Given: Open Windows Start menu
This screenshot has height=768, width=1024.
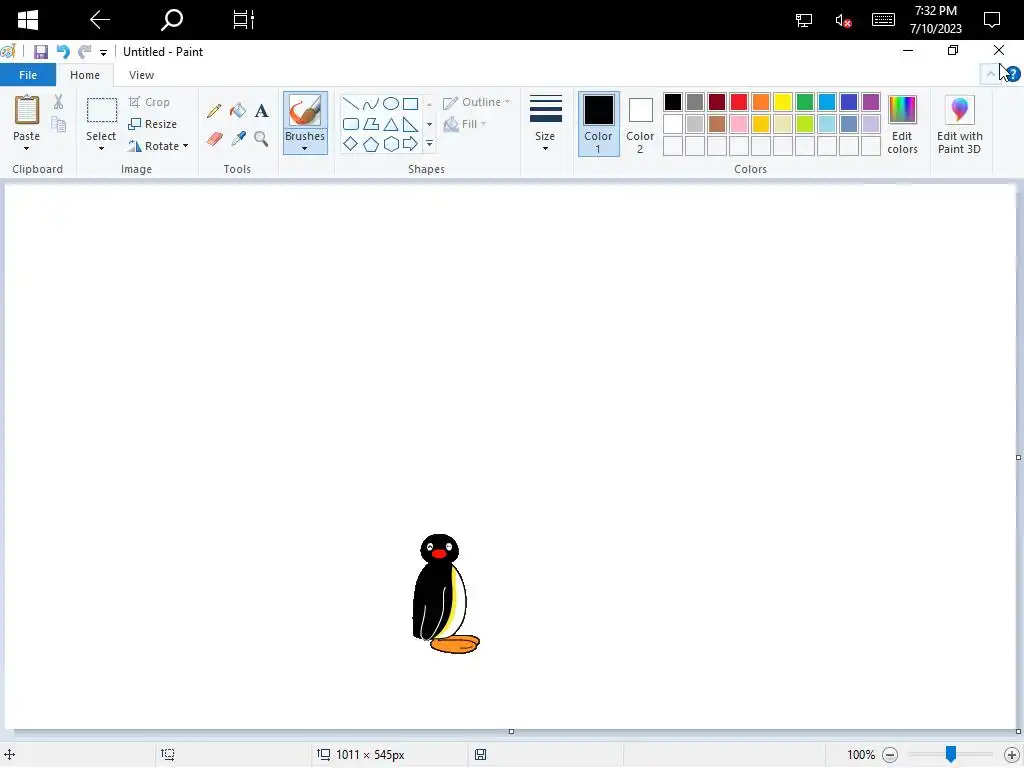Looking at the screenshot, I should [27, 20].
